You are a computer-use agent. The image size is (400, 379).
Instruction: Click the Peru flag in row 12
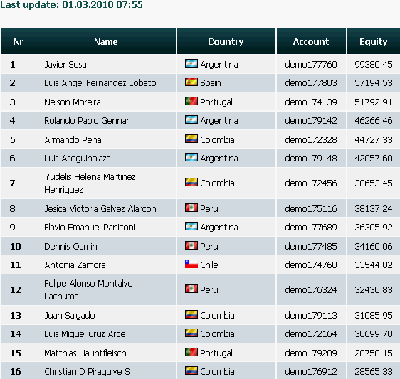click(x=191, y=289)
